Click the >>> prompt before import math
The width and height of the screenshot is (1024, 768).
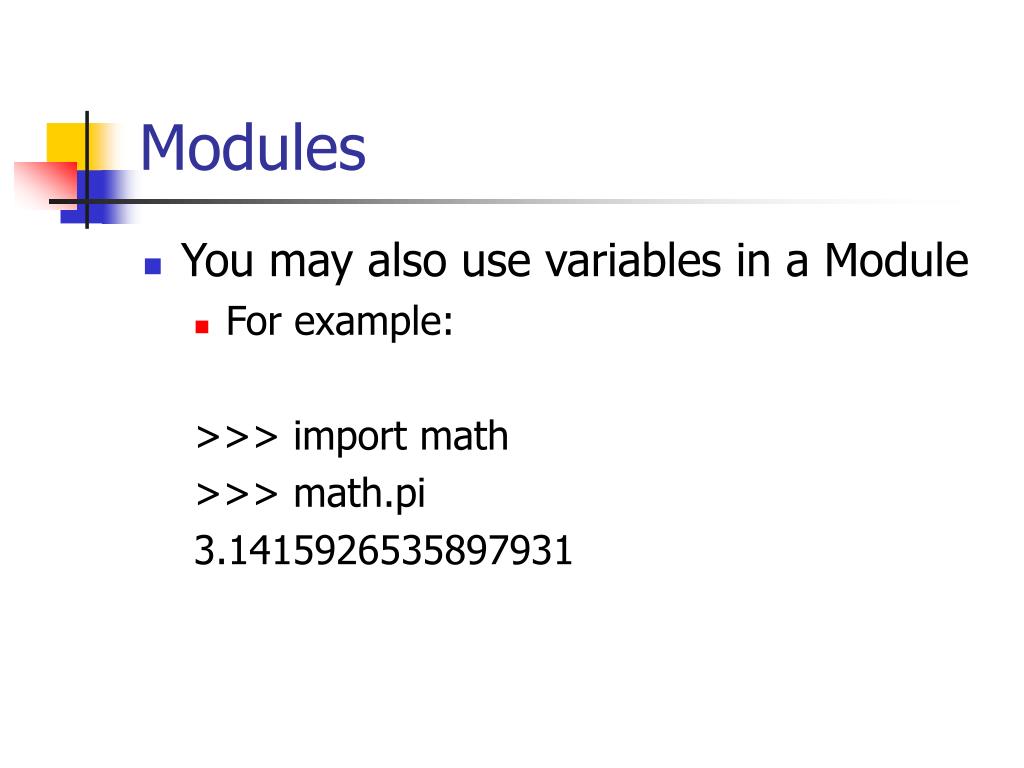tap(237, 437)
